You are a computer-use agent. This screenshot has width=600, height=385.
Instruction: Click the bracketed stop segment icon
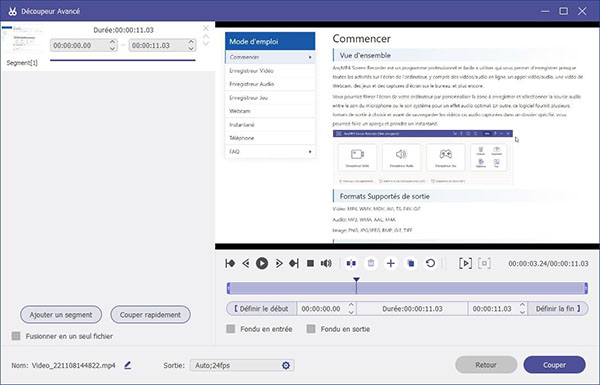pos(484,263)
